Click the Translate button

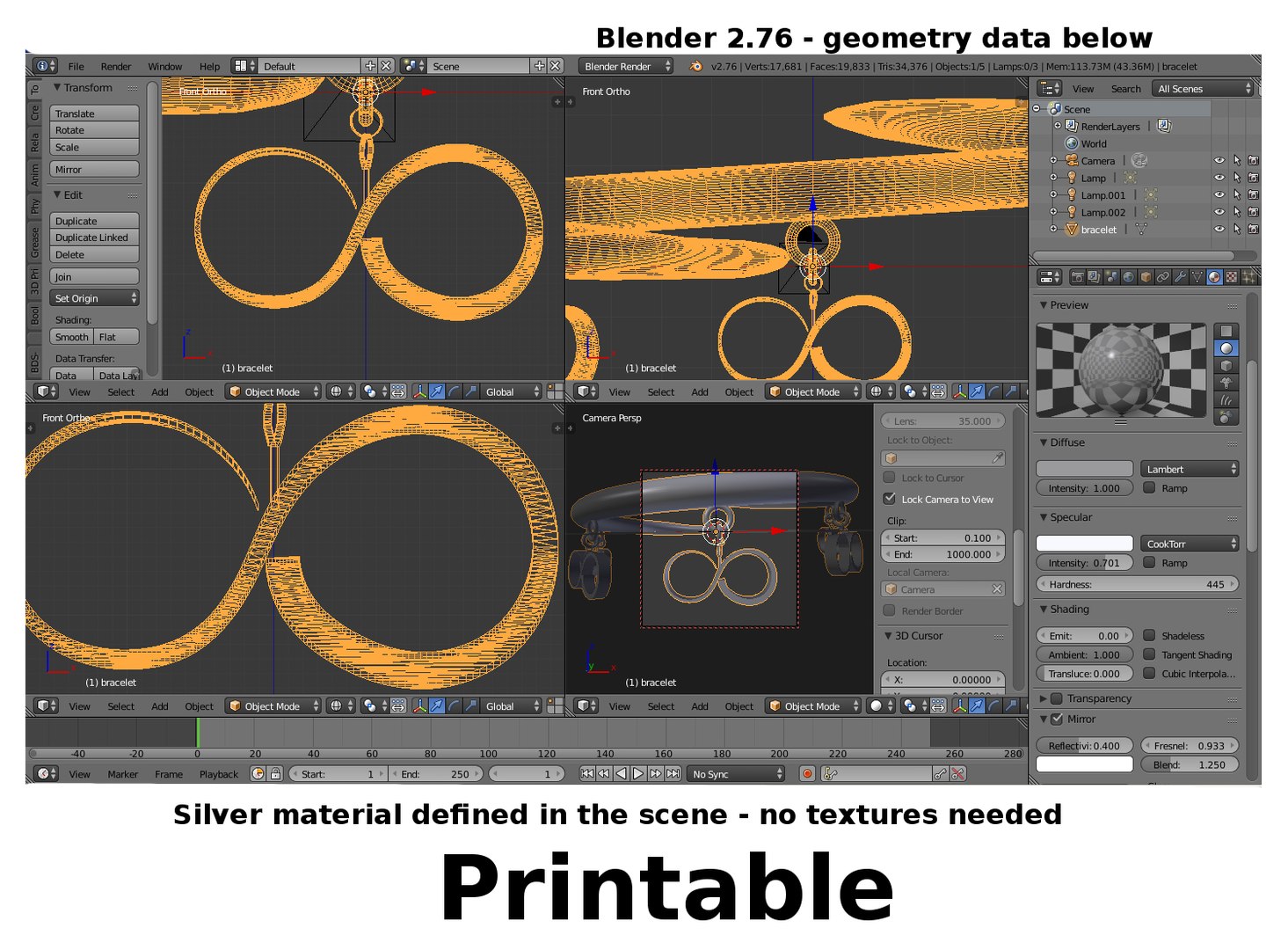click(x=94, y=113)
